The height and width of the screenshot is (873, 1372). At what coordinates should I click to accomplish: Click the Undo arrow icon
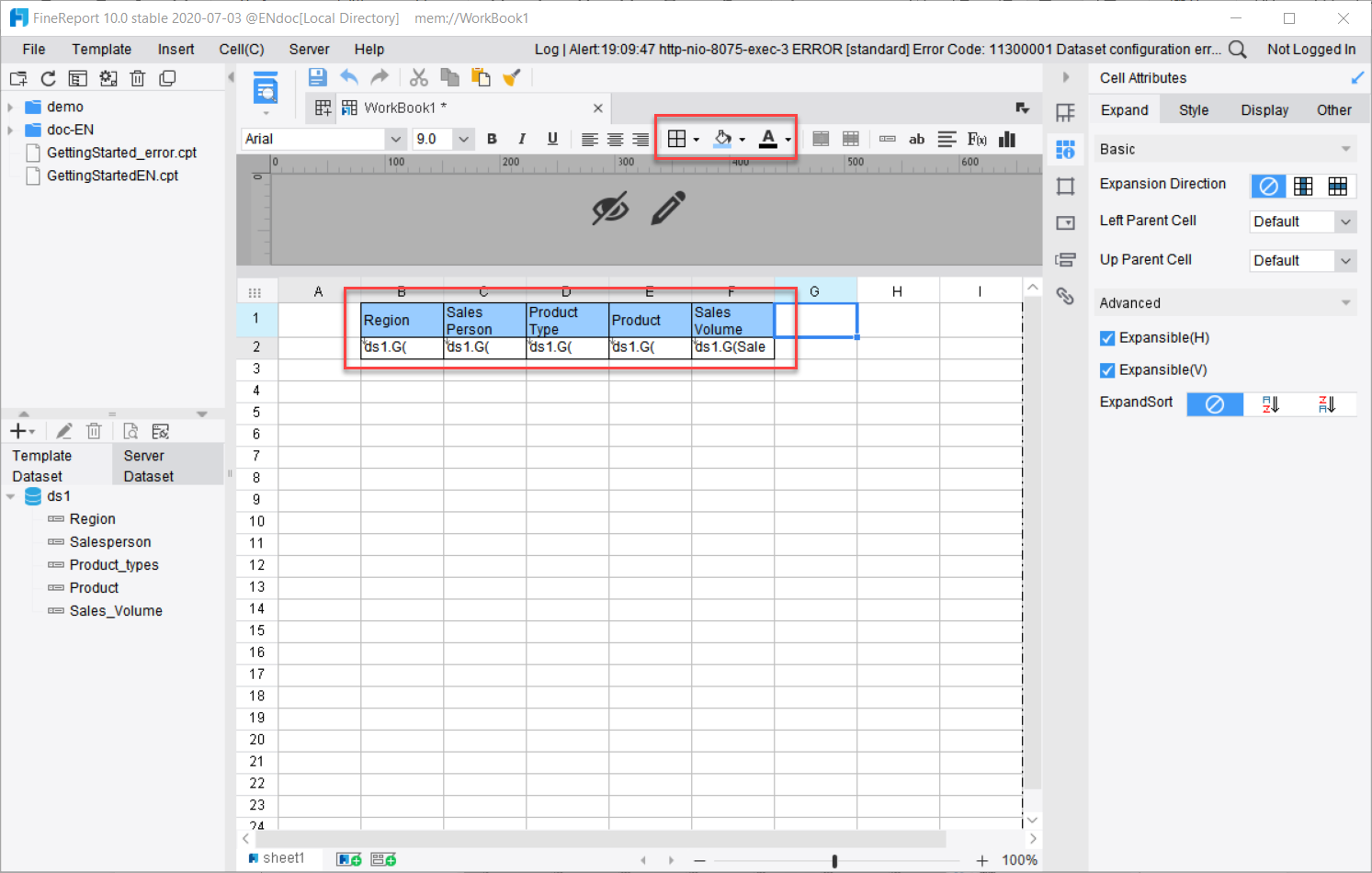pos(349,77)
